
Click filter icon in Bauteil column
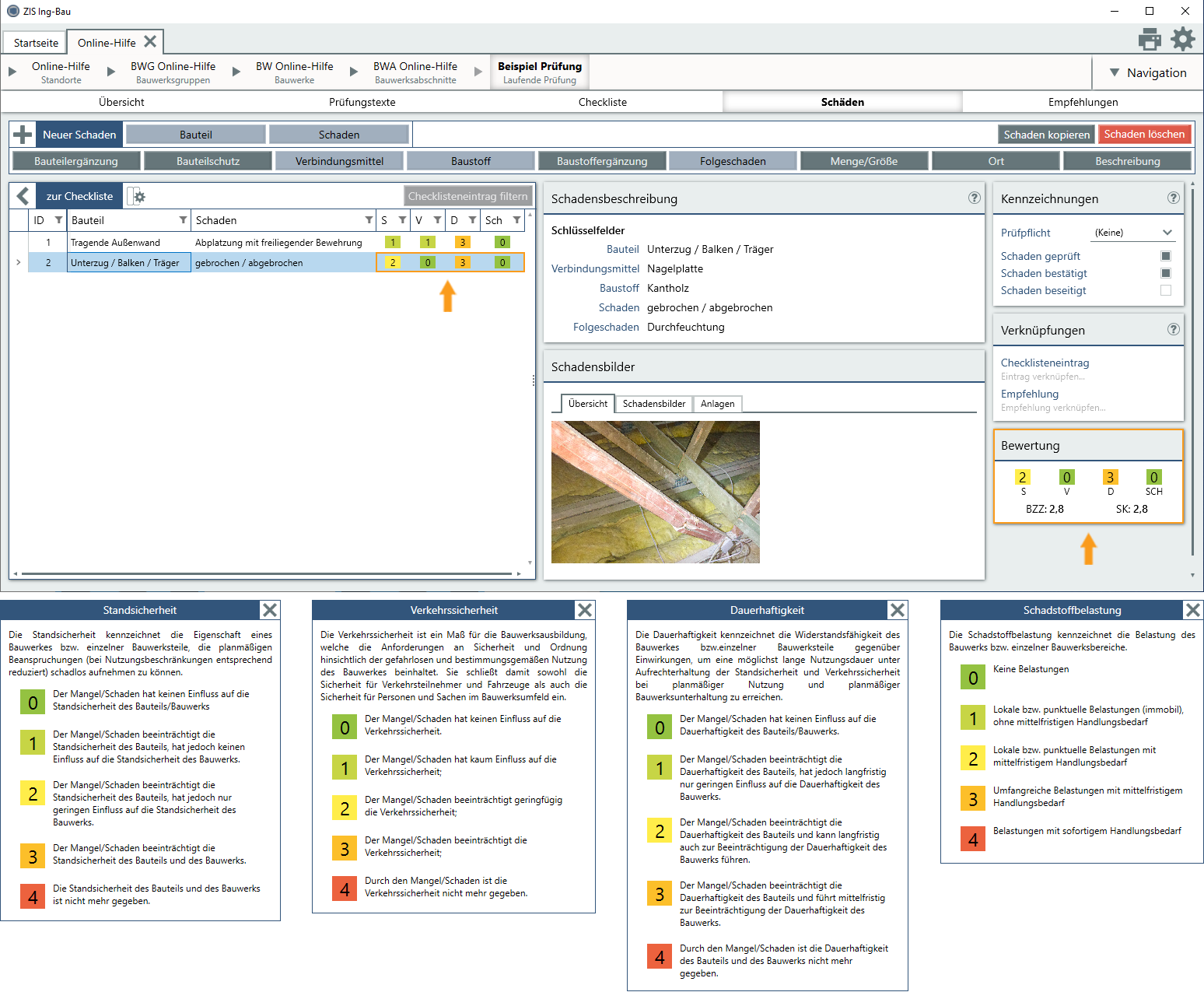pyautogui.click(x=183, y=220)
